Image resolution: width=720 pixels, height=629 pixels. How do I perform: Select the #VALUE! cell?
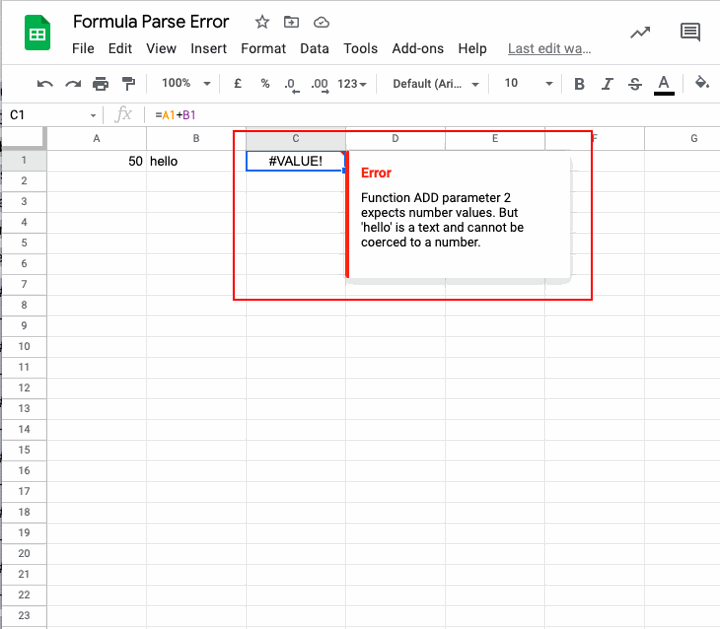[x=296, y=161]
